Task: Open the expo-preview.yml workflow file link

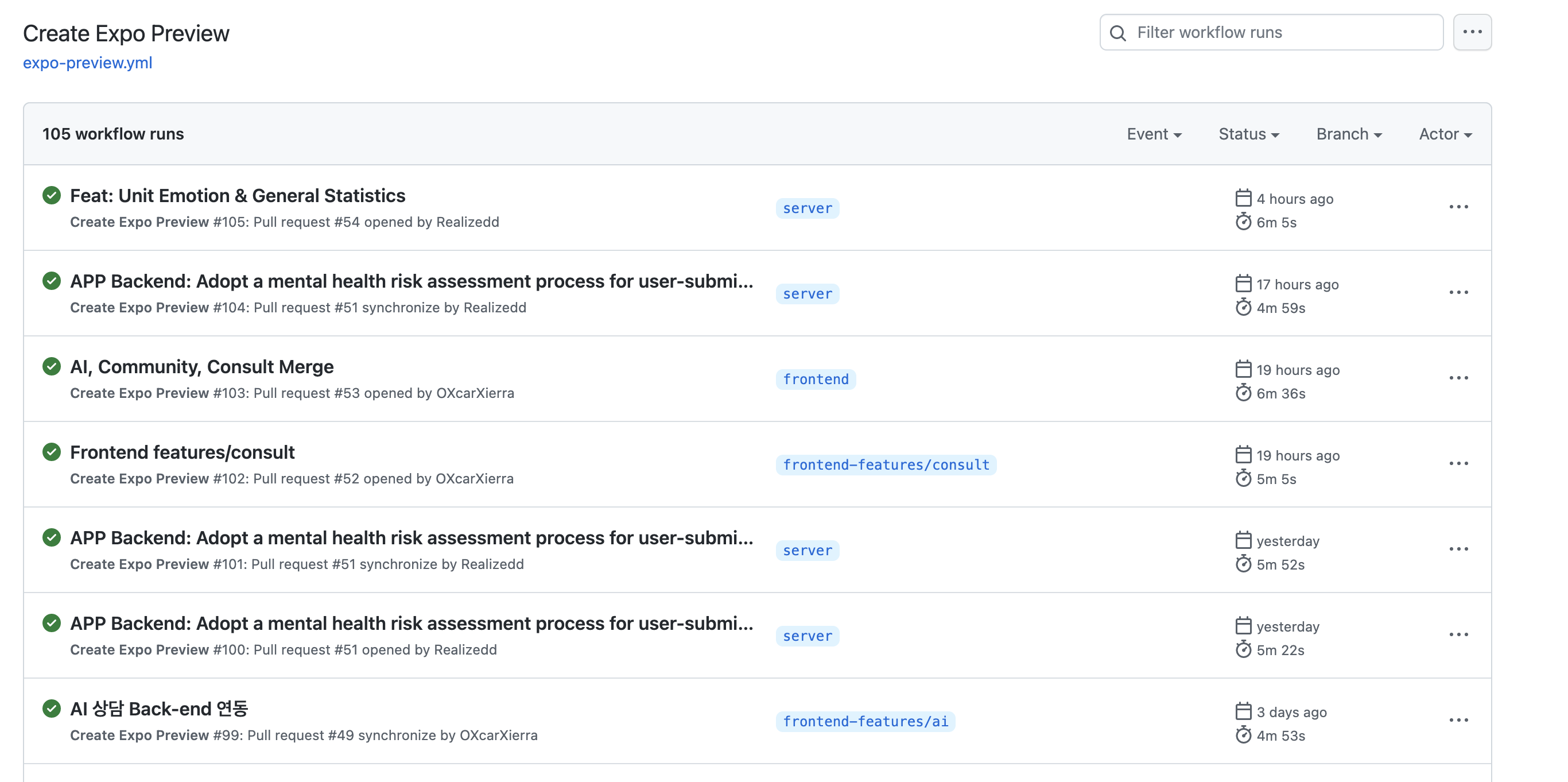Action: click(88, 63)
